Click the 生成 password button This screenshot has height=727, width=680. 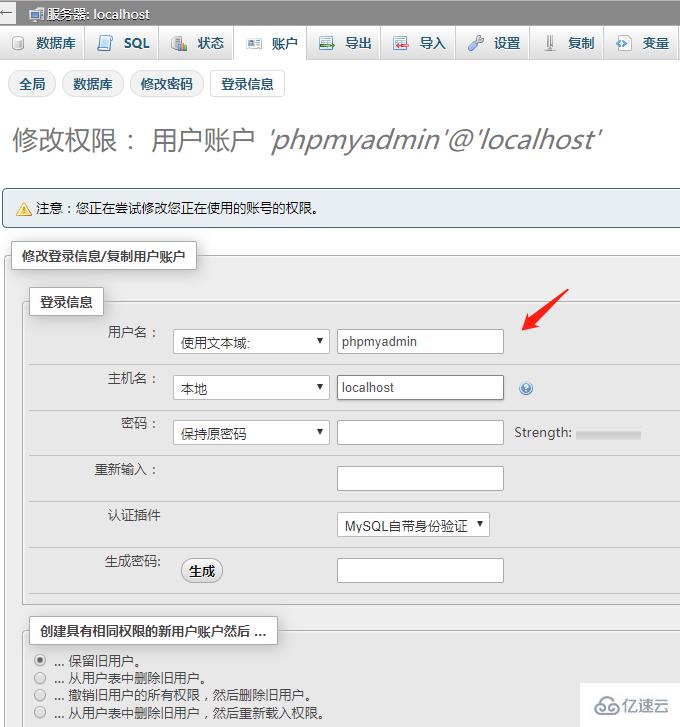202,571
